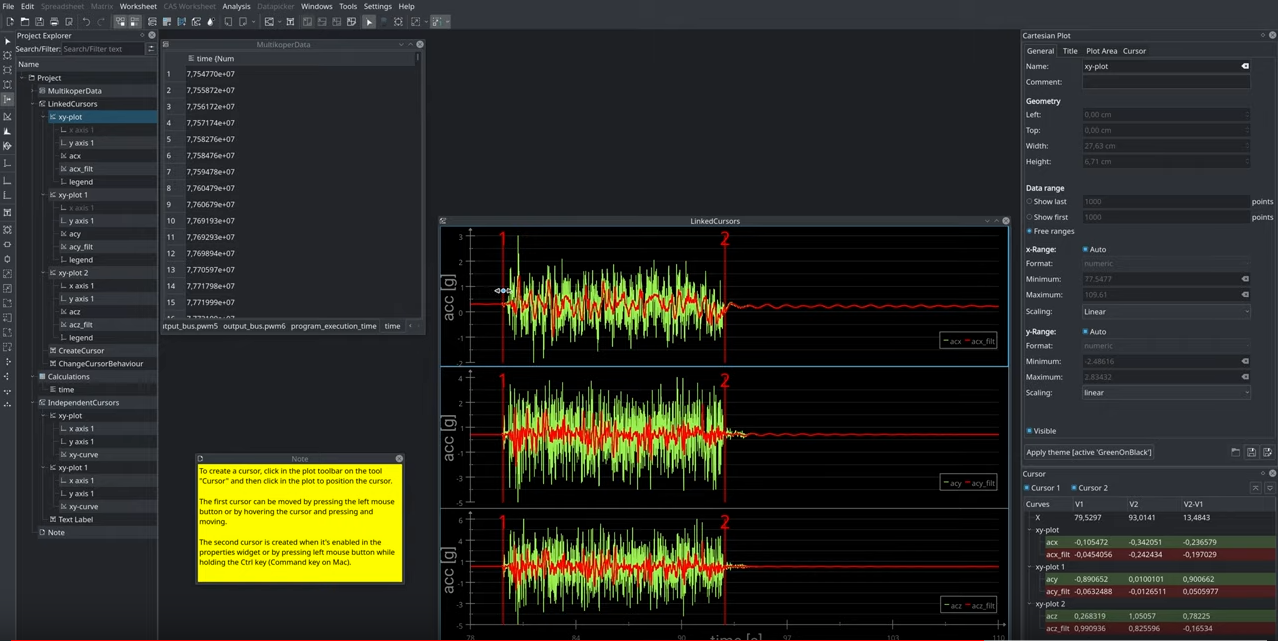1278x641 pixels.
Task: Toggle the Cursor 2 checkbox
Action: point(1074,488)
